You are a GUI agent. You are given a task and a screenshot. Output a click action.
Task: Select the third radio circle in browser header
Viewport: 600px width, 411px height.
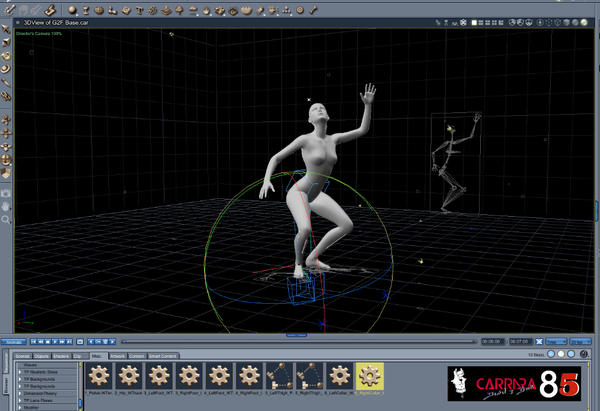coord(571,354)
